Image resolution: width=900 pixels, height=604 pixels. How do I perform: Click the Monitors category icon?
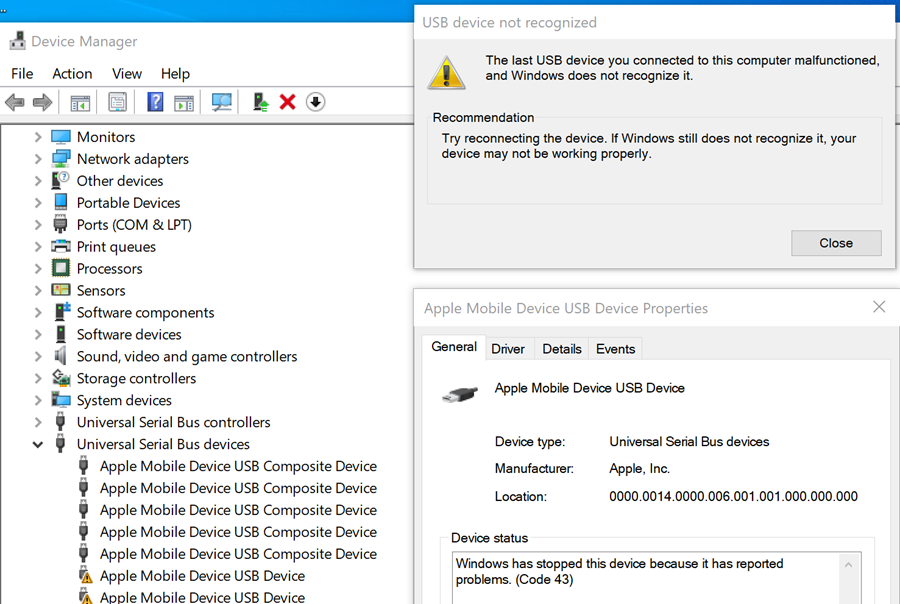click(x=60, y=137)
